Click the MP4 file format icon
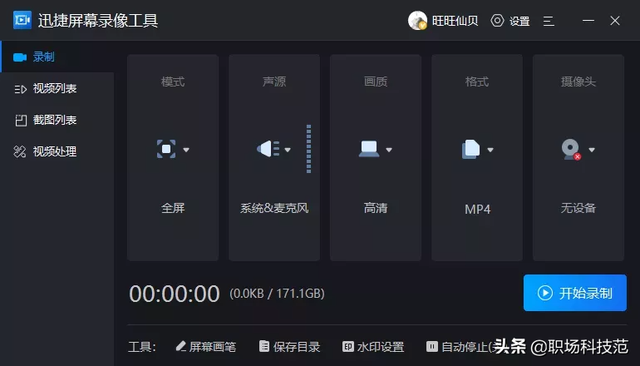The image size is (640, 366). (x=471, y=149)
